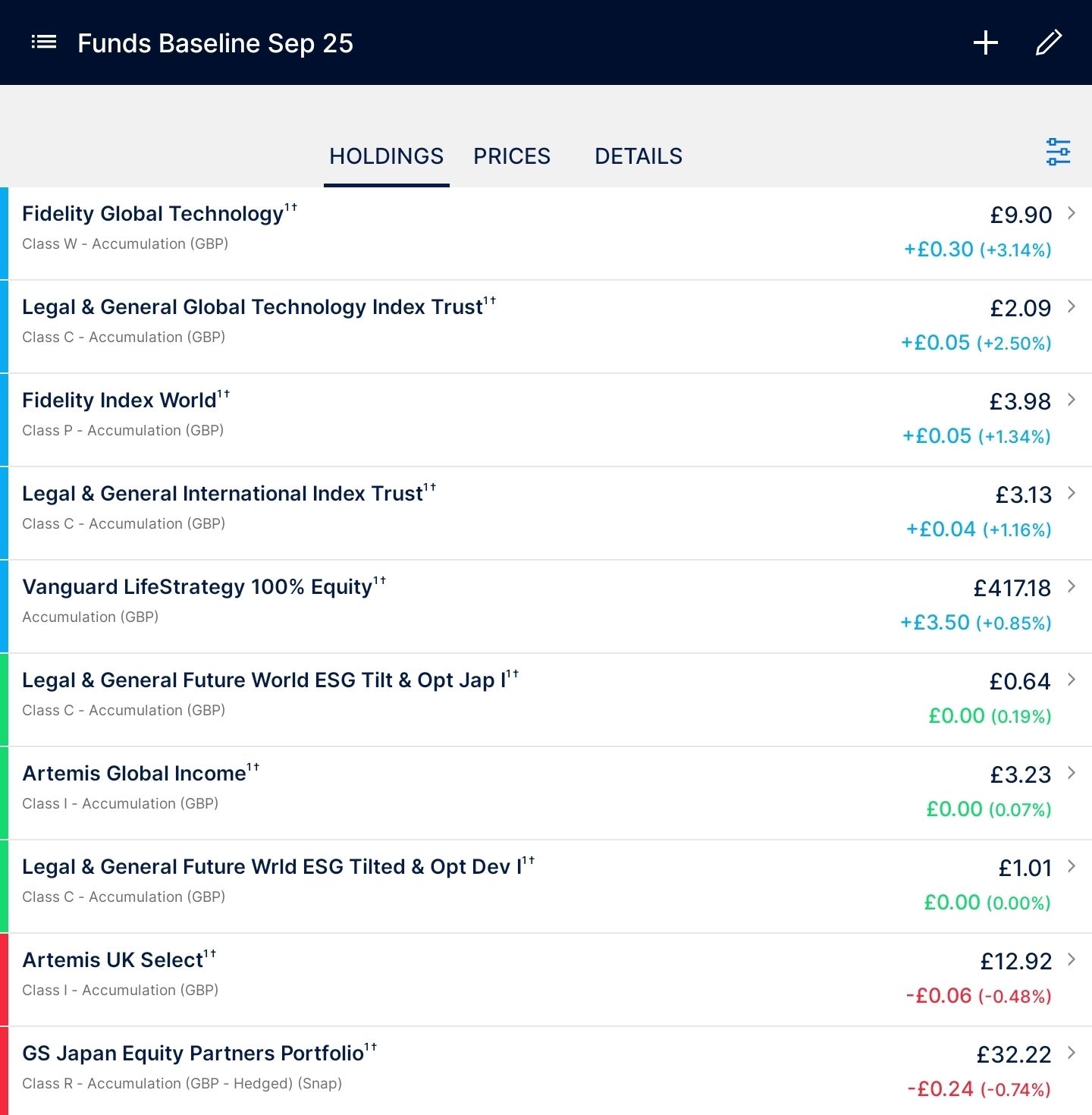Open Legal & General Future World ESG Tilt Jap
Image resolution: width=1092 pixels, height=1115 pixels.
click(264, 680)
